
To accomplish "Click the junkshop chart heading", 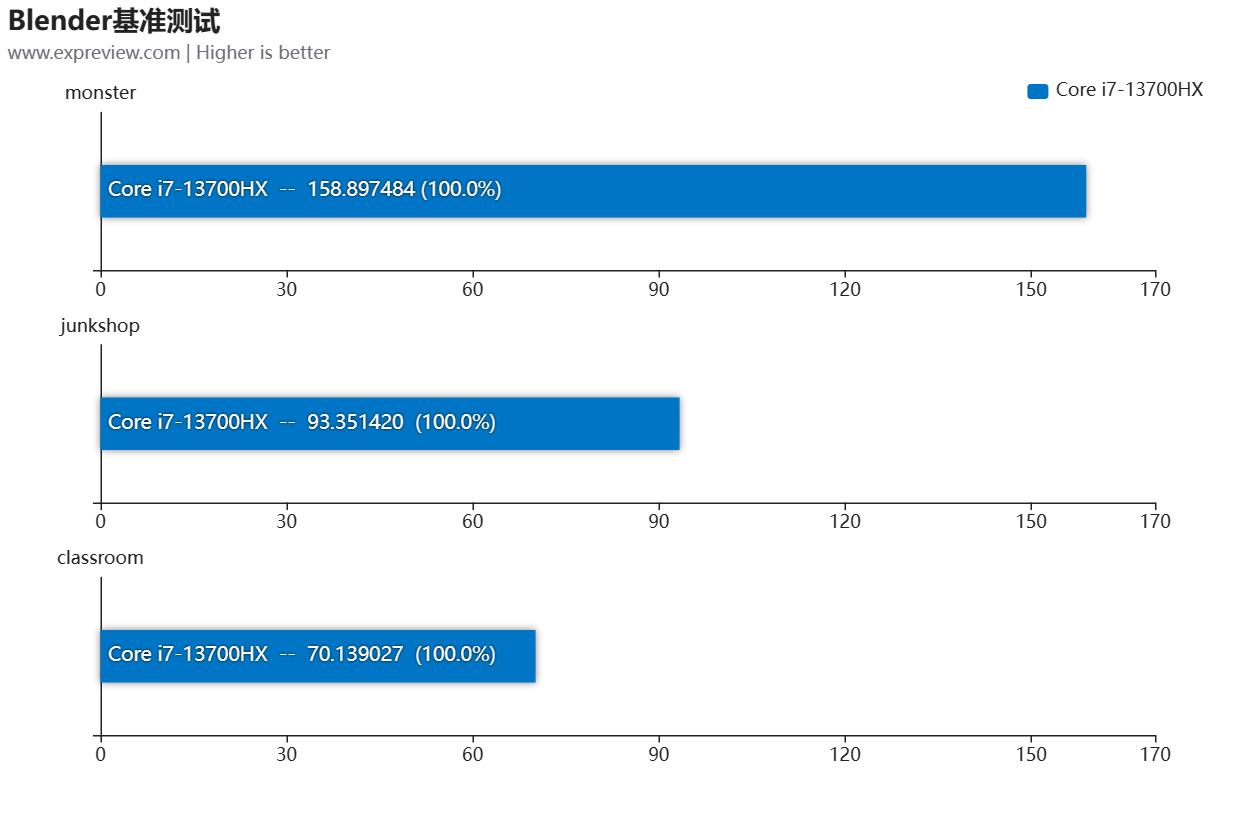I will tap(100, 326).
